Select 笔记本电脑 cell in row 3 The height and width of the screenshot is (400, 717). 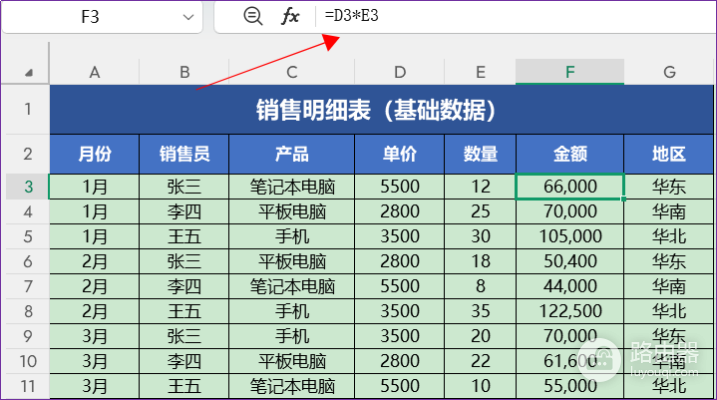point(292,187)
